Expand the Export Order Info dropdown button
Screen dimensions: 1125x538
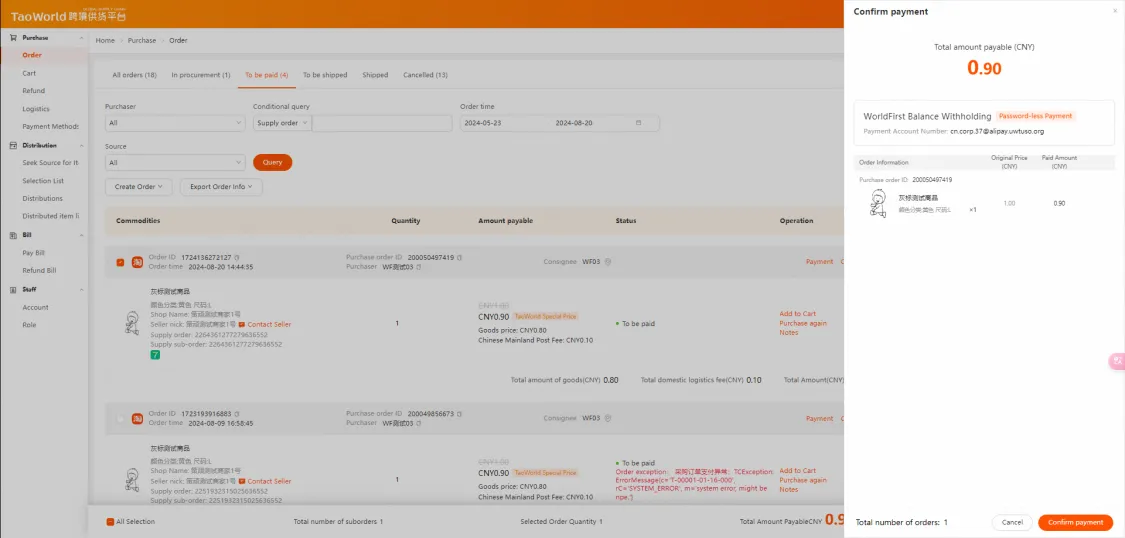221,187
